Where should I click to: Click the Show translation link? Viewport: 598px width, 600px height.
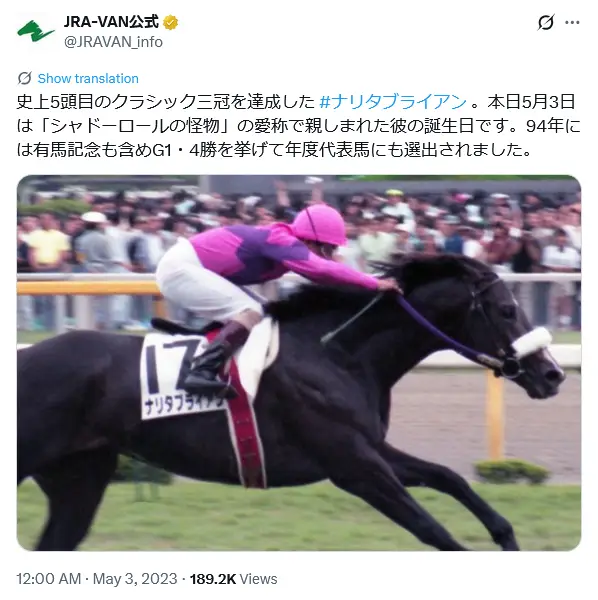click(x=88, y=78)
